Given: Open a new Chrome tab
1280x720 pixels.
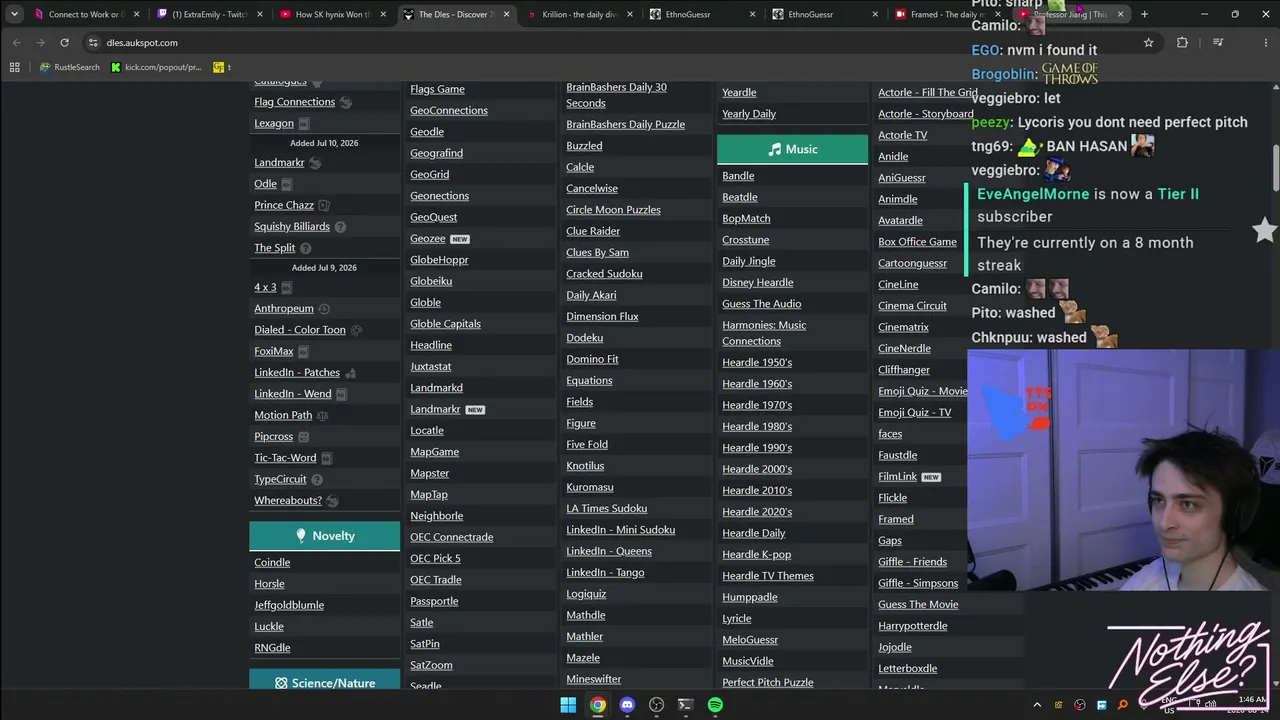Looking at the screenshot, I should (1144, 14).
